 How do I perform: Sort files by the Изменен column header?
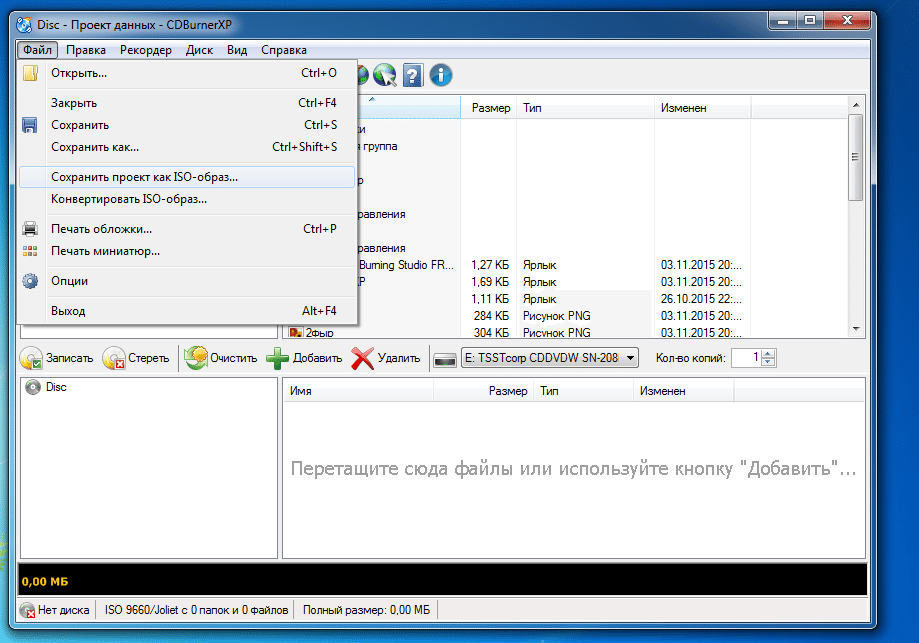683,108
